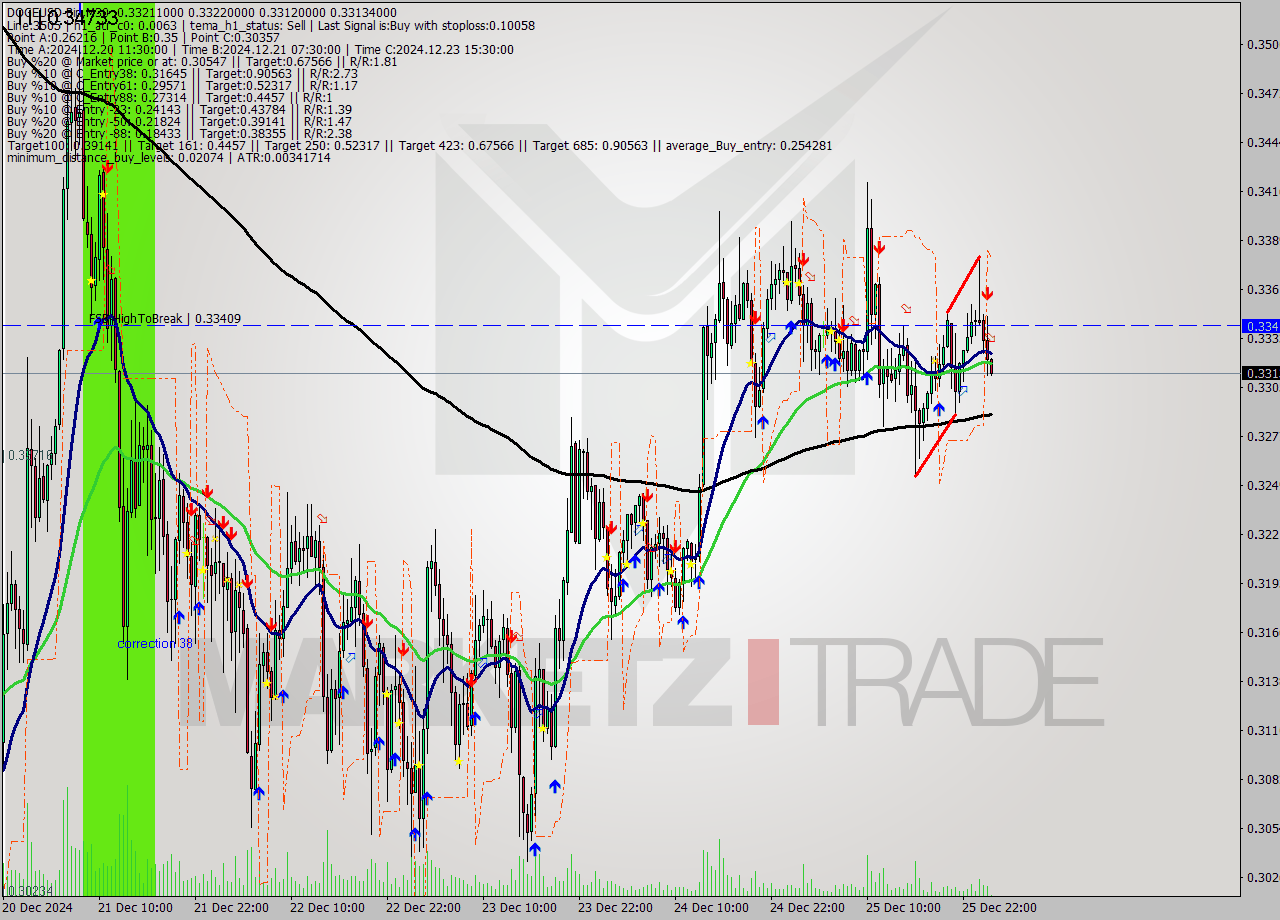Click the 'Time A:2024.12.20 11:30:00' line
1280x920 pixels.
coord(260,49)
